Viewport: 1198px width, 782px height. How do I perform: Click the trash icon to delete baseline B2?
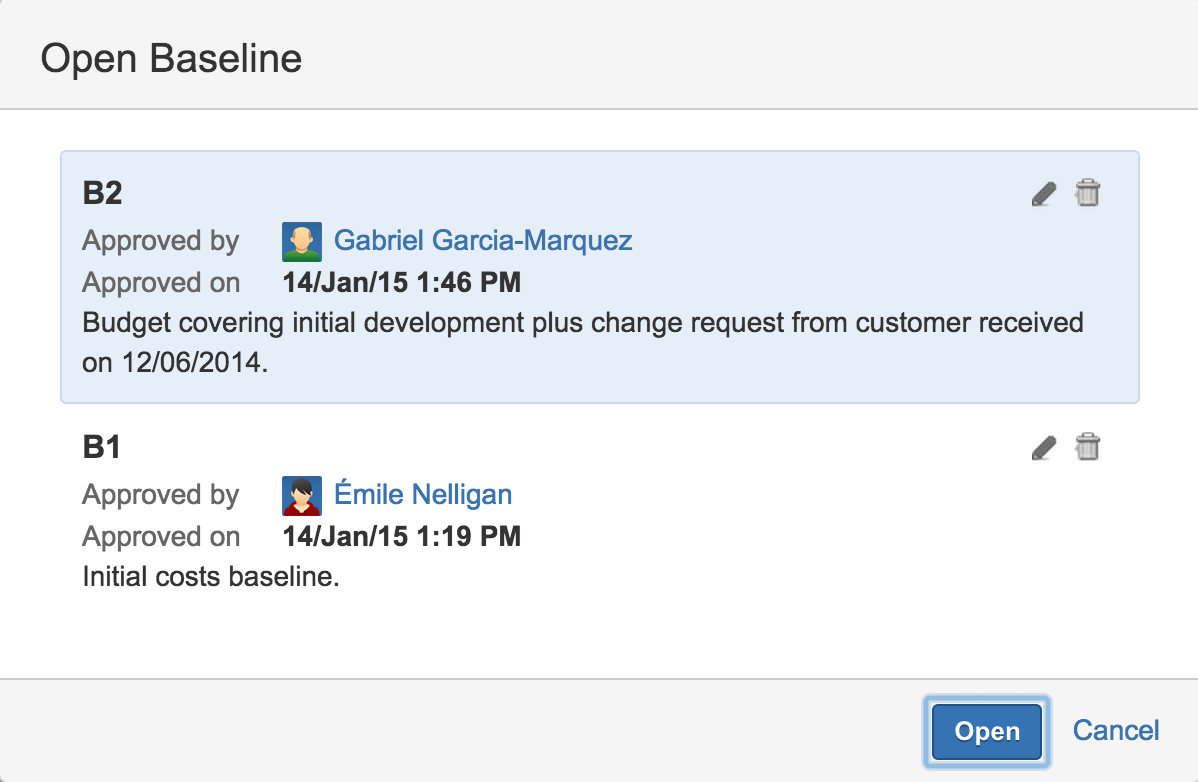[x=1088, y=193]
